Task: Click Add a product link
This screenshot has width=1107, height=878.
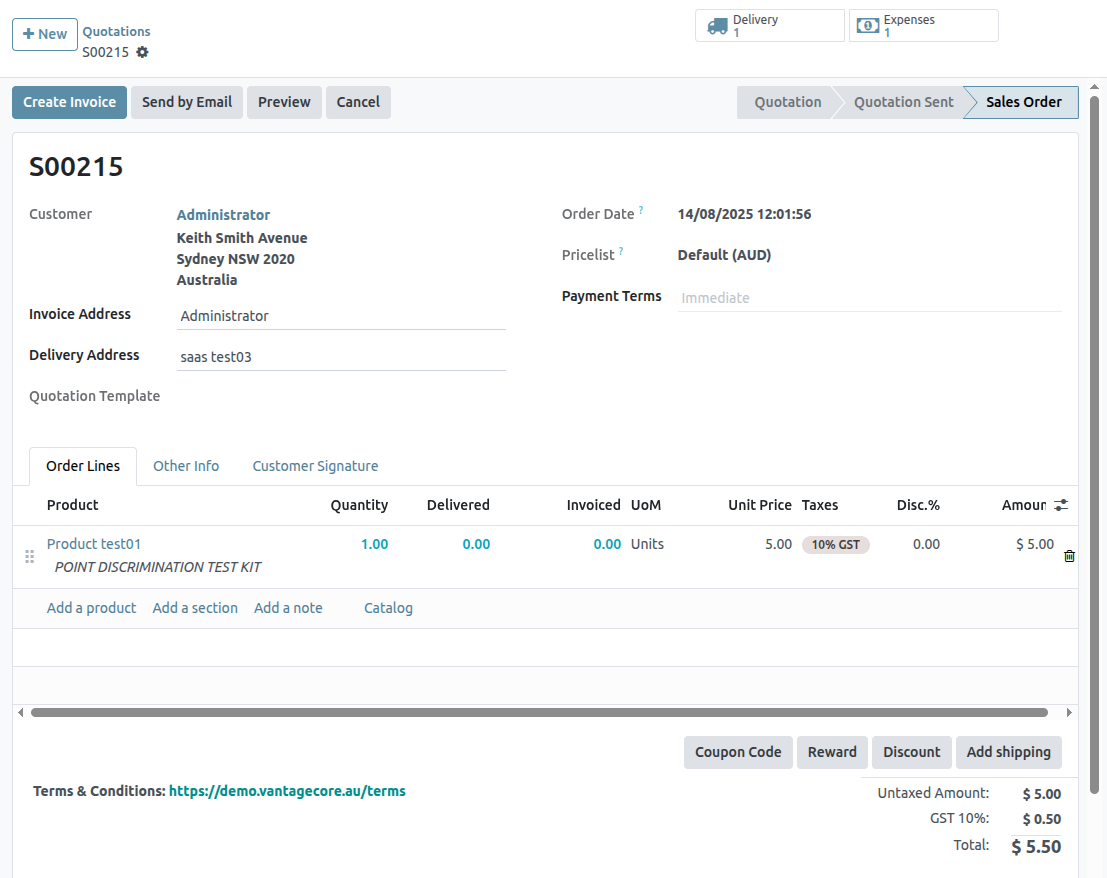Action: tap(91, 608)
